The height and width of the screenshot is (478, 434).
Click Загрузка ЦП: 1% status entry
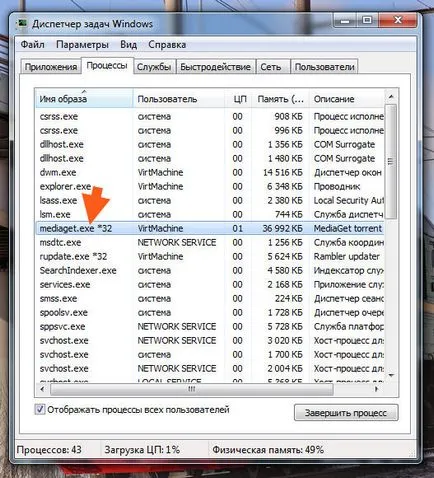(x=142, y=450)
